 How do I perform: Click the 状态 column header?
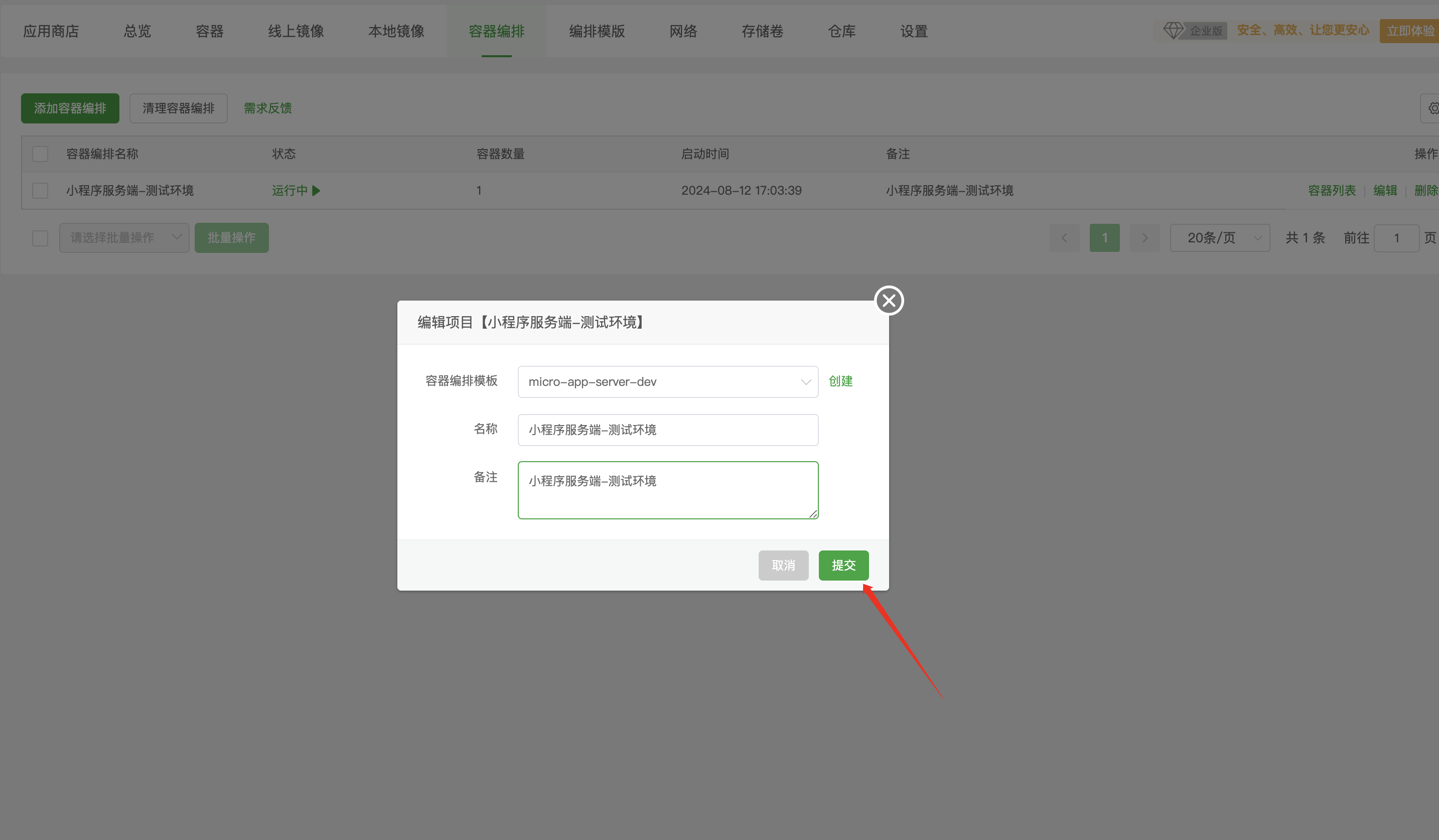[284, 154]
